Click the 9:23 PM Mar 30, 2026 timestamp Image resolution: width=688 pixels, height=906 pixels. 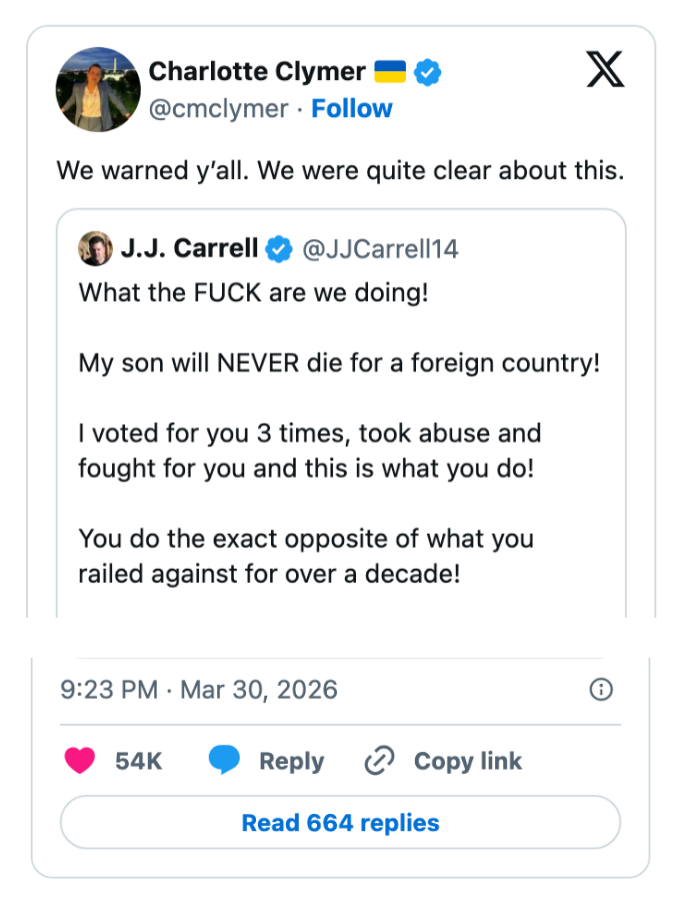pyautogui.click(x=199, y=689)
